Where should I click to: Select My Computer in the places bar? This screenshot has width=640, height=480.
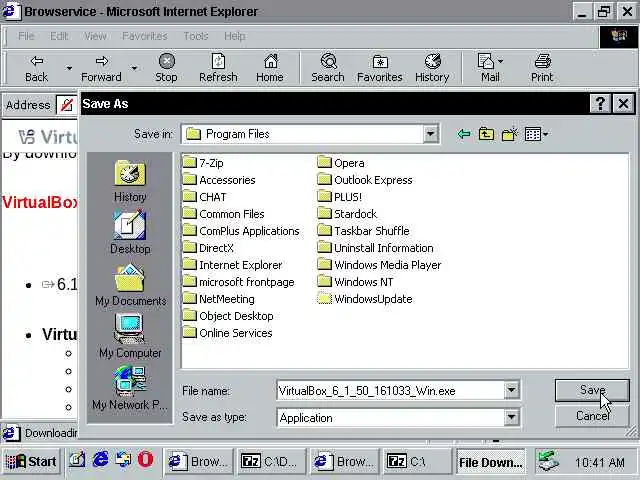point(130,336)
